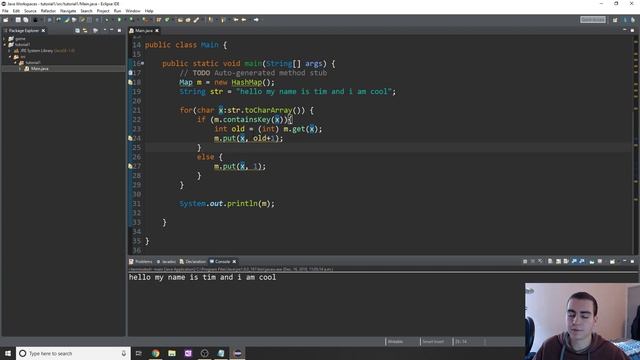
Task: Collapse the src folder node
Action: (10, 57)
